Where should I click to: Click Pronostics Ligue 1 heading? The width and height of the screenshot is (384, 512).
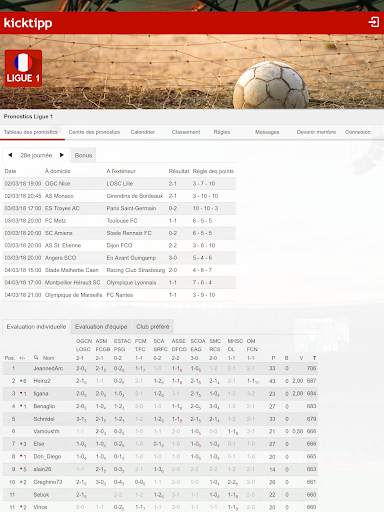[28, 117]
